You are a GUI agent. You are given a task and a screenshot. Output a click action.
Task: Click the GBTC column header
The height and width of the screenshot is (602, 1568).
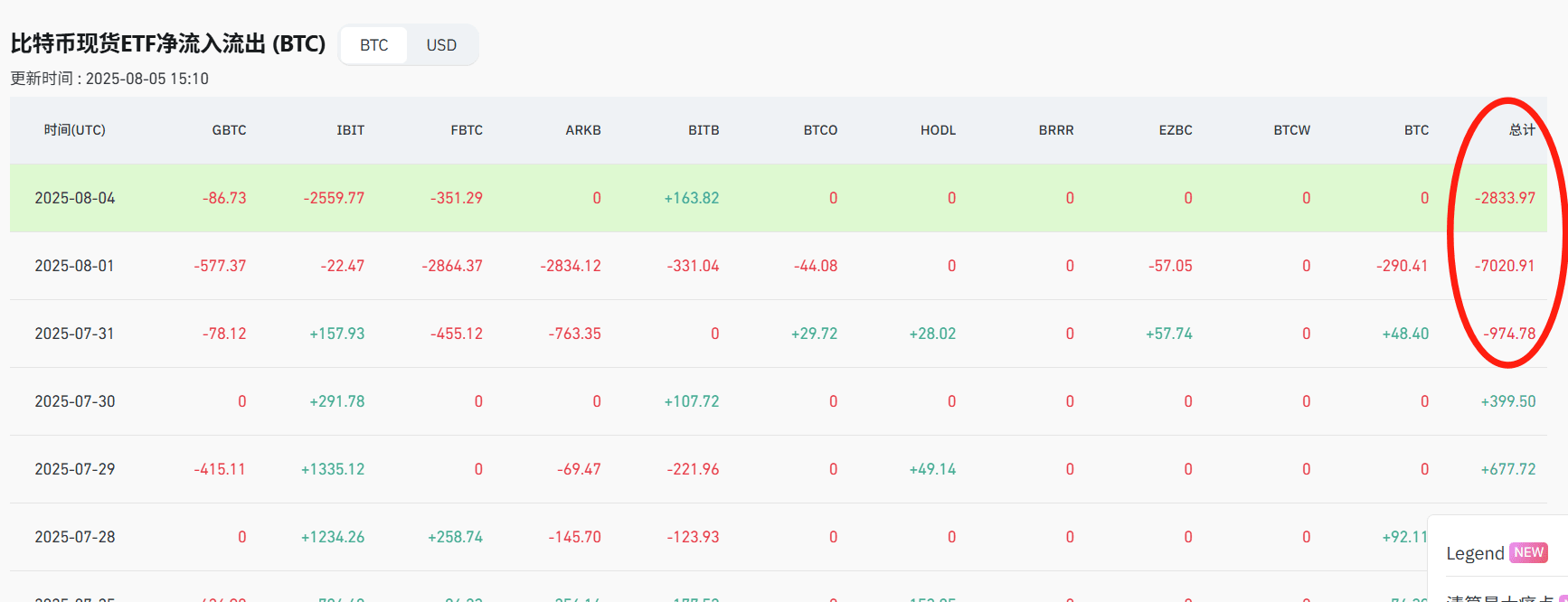click(x=230, y=130)
